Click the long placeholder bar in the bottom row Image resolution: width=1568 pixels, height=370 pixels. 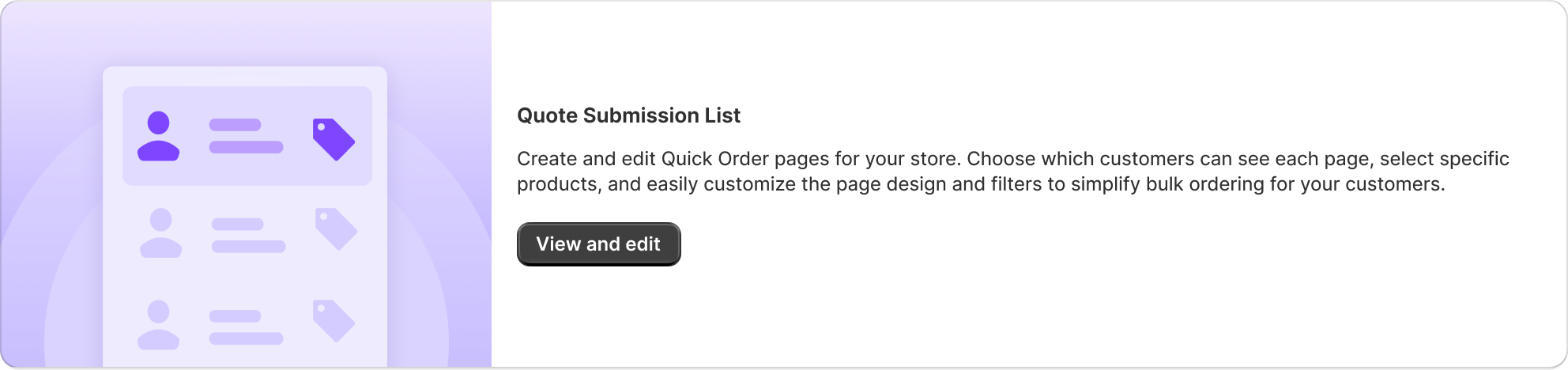point(246,338)
